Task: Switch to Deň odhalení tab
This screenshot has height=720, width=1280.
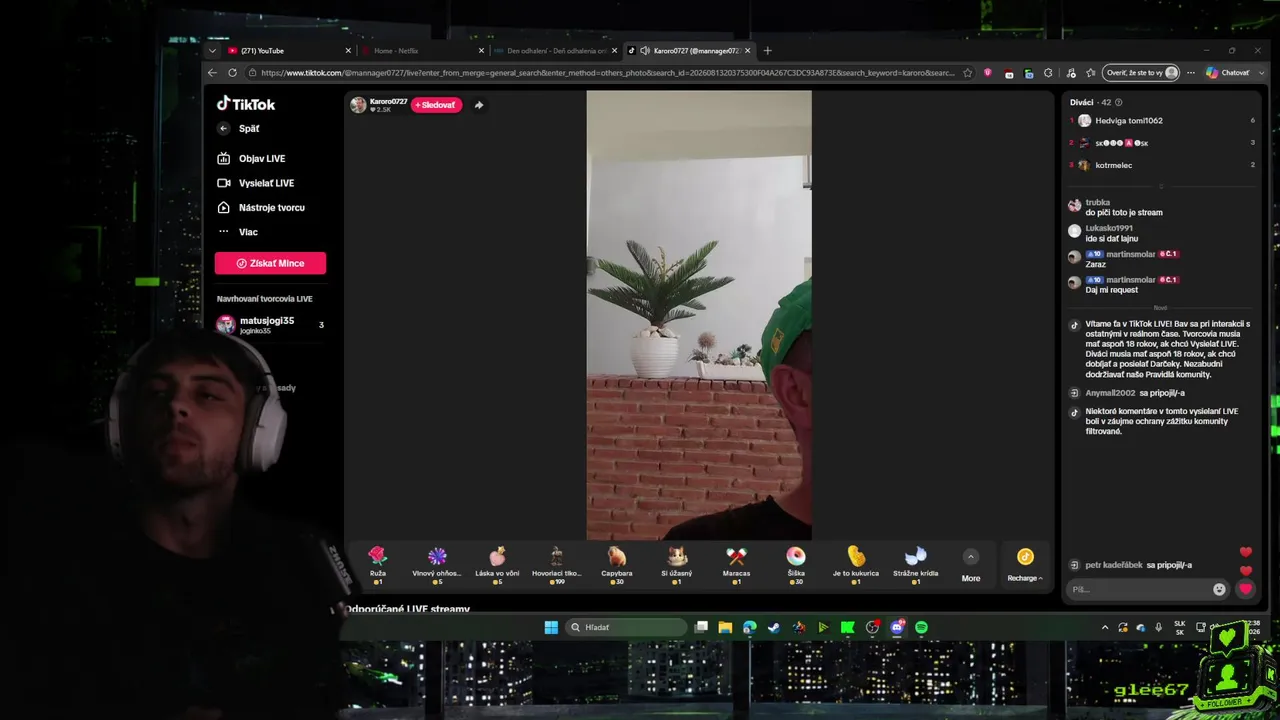Action: [554, 51]
